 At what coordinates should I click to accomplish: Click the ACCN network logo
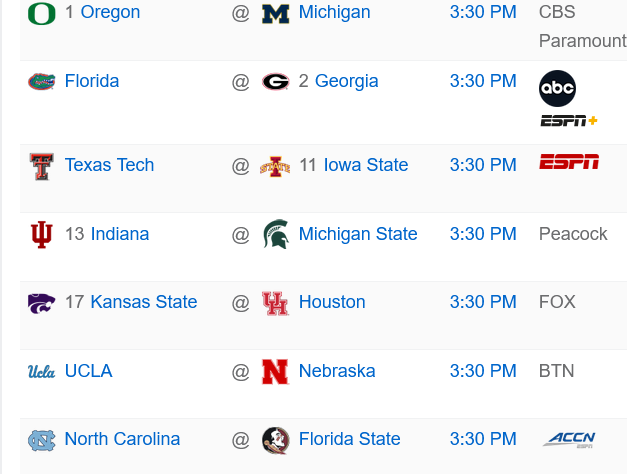pos(571,439)
